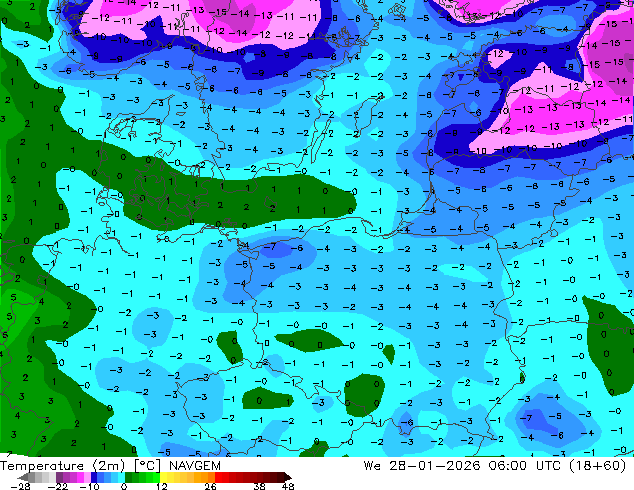This screenshot has width=634, height=490.
Task: Click the dark blue segment of the color scale
Action: (94, 477)
